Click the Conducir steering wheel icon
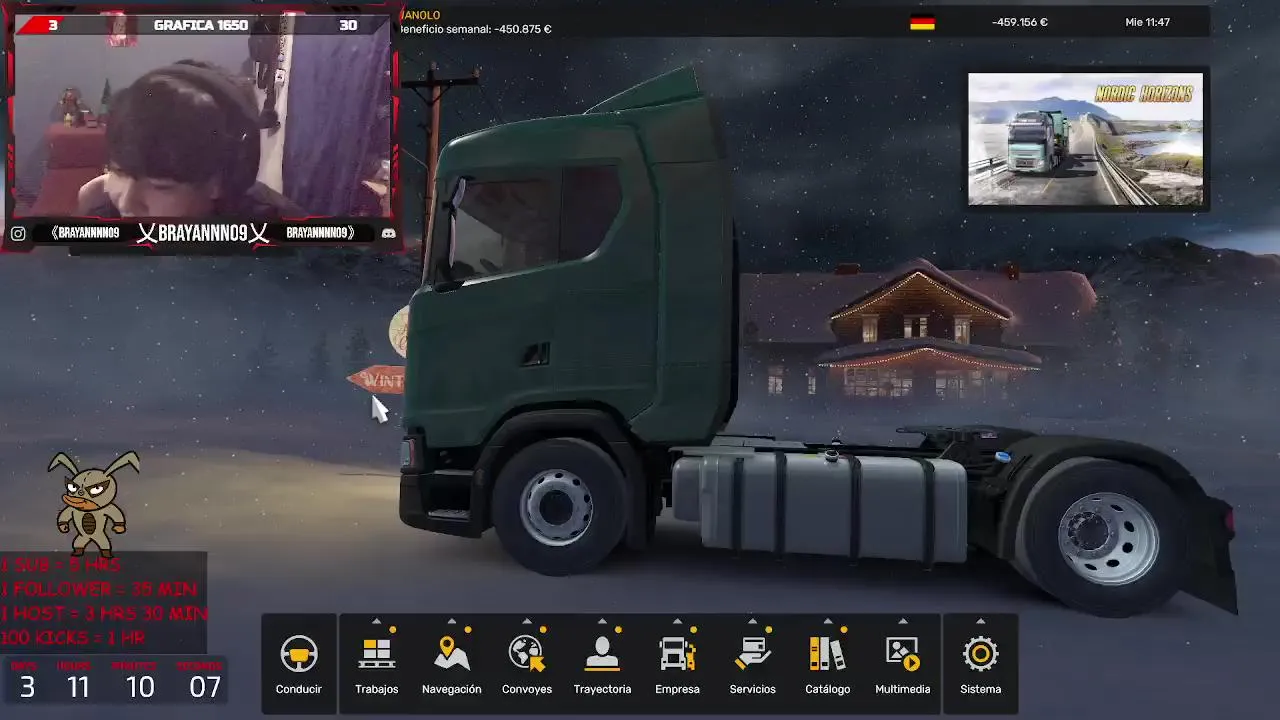Viewport: 1280px width, 720px height. click(x=298, y=654)
